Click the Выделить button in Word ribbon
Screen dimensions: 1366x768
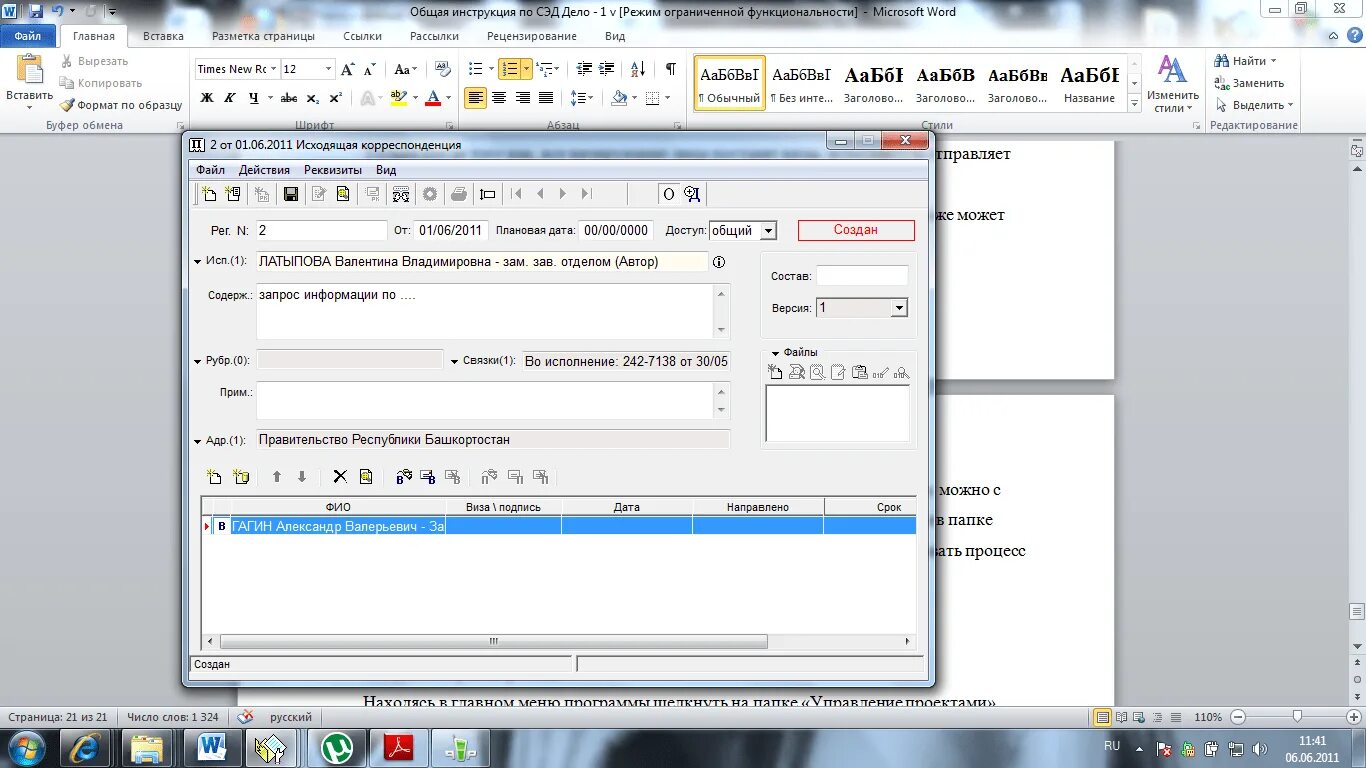pos(1254,105)
